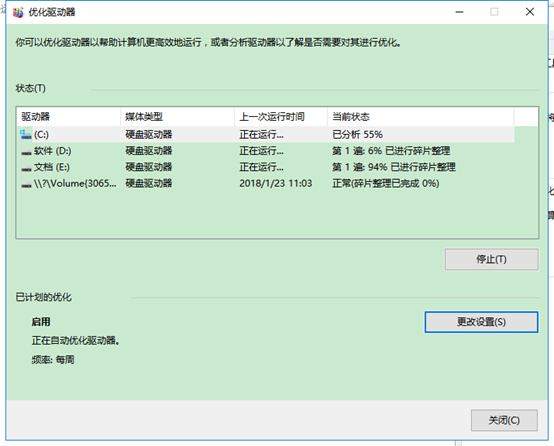
Task: Sort by 驱动器 column header
Action: [69, 117]
